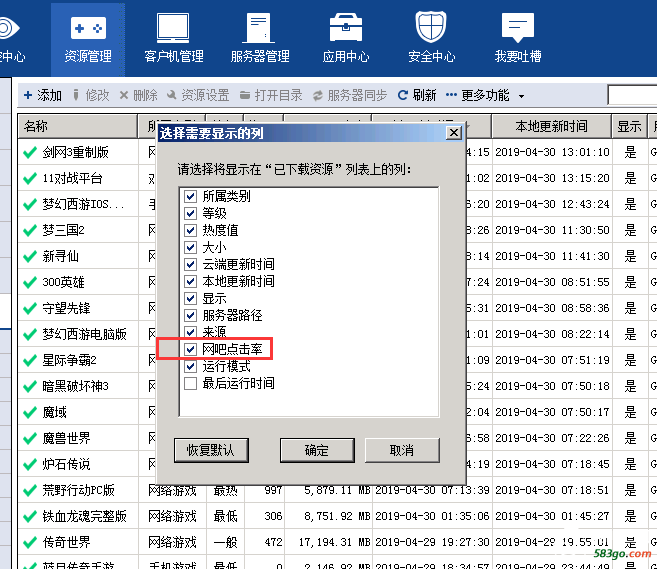This screenshot has width=657, height=569.
Task: Toggle the 所属类别 checkbox
Action: (191, 196)
